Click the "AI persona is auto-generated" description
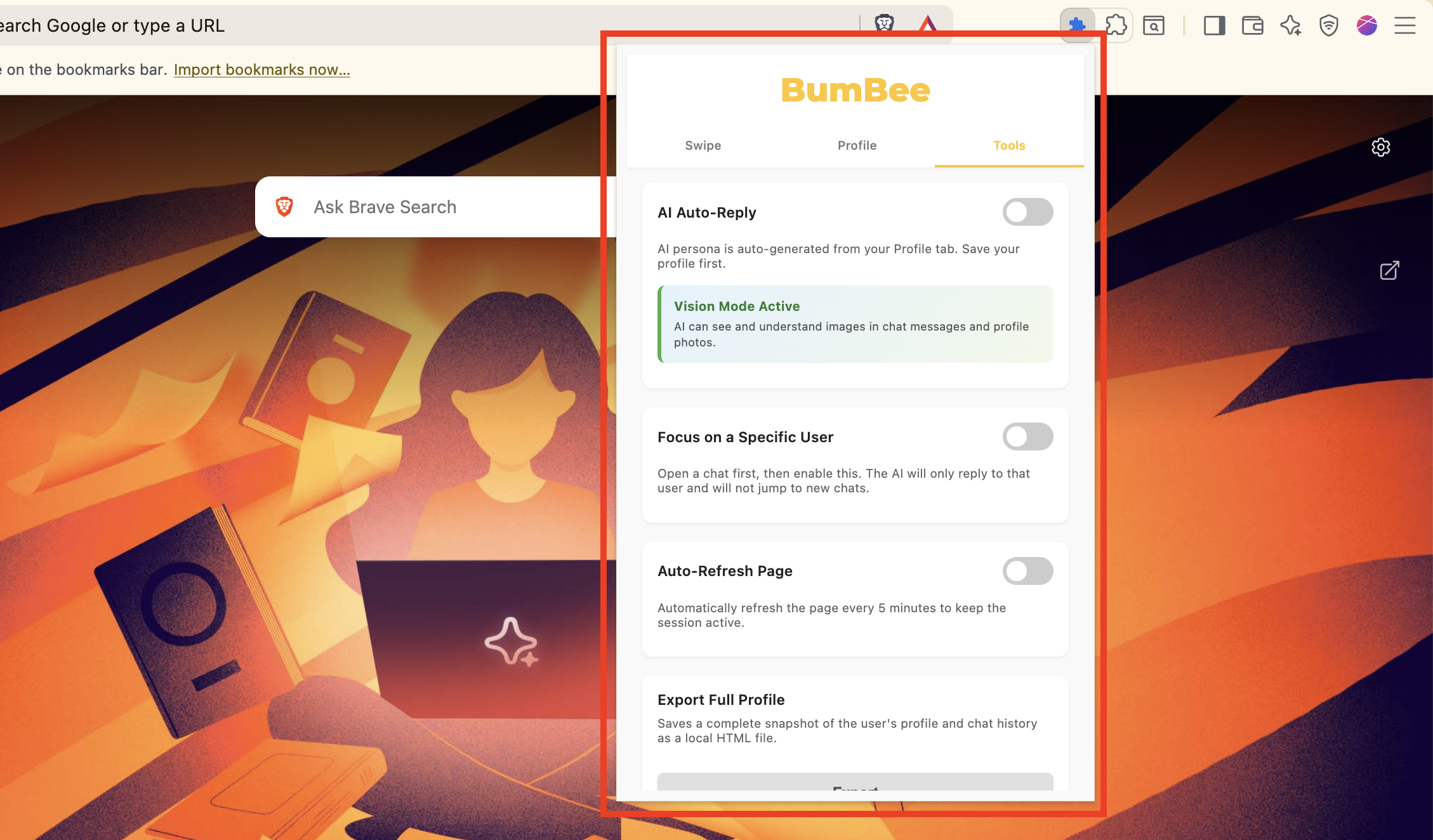Screen dimensions: 1433x840 coord(838,256)
